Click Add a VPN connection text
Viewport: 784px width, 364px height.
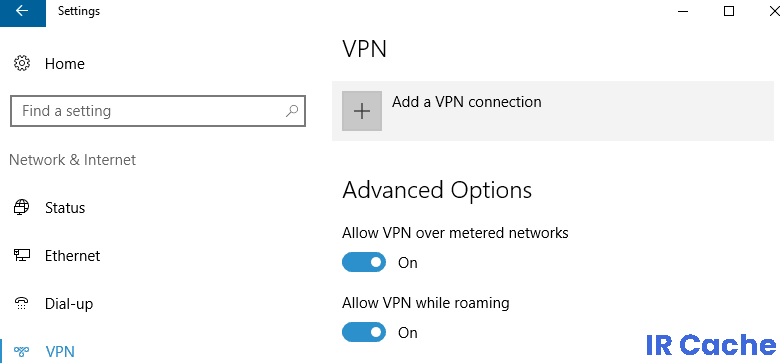click(466, 102)
